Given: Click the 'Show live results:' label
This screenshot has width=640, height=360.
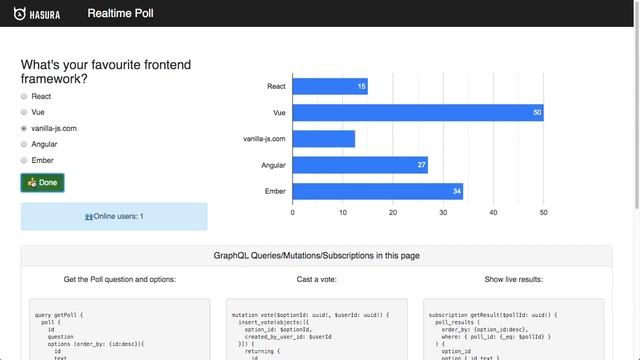Looking at the screenshot, I should coord(513,279).
